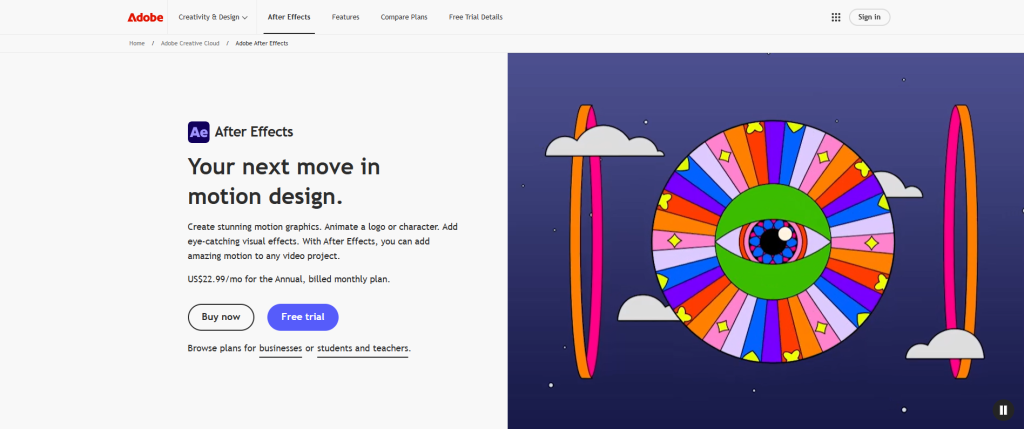This screenshot has width=1024, height=429.
Task: Click the colorful eye wheel artwork
Action: [x=773, y=242]
